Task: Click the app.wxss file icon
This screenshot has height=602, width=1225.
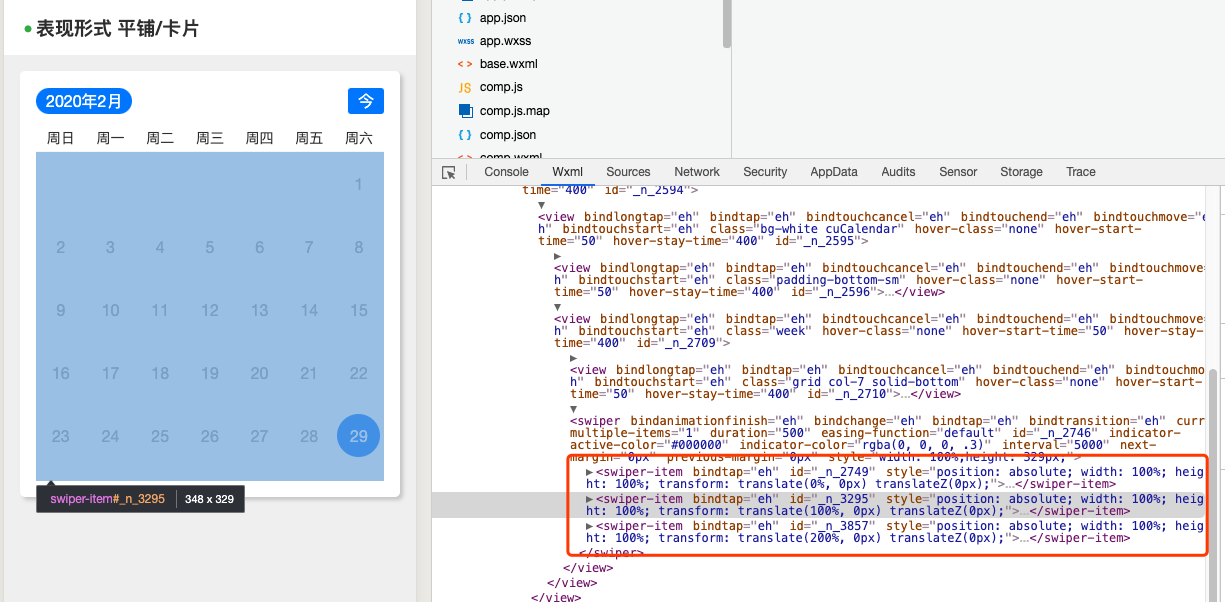Action: tap(465, 41)
